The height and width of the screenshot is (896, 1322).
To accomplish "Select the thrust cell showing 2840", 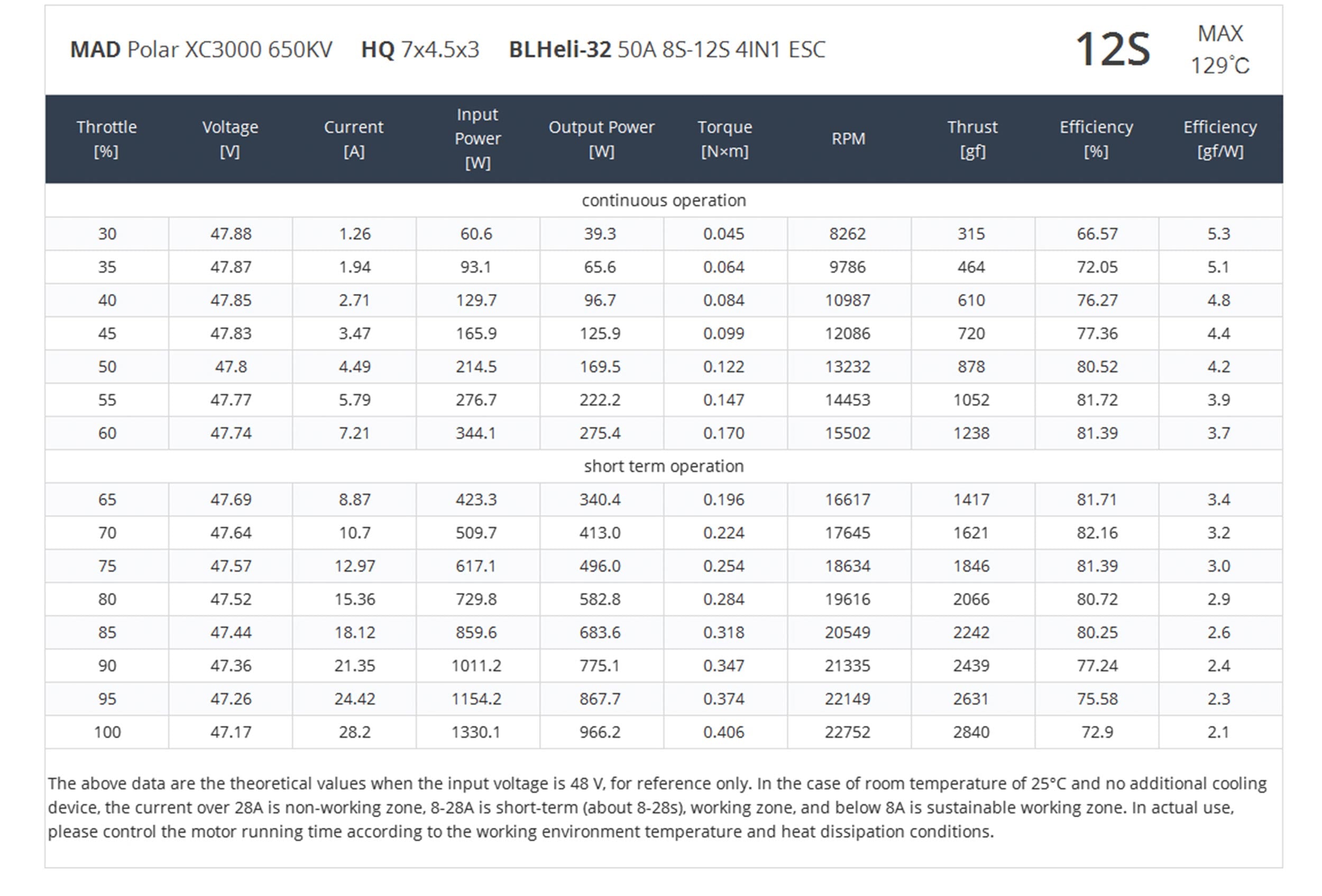I will coord(971,732).
